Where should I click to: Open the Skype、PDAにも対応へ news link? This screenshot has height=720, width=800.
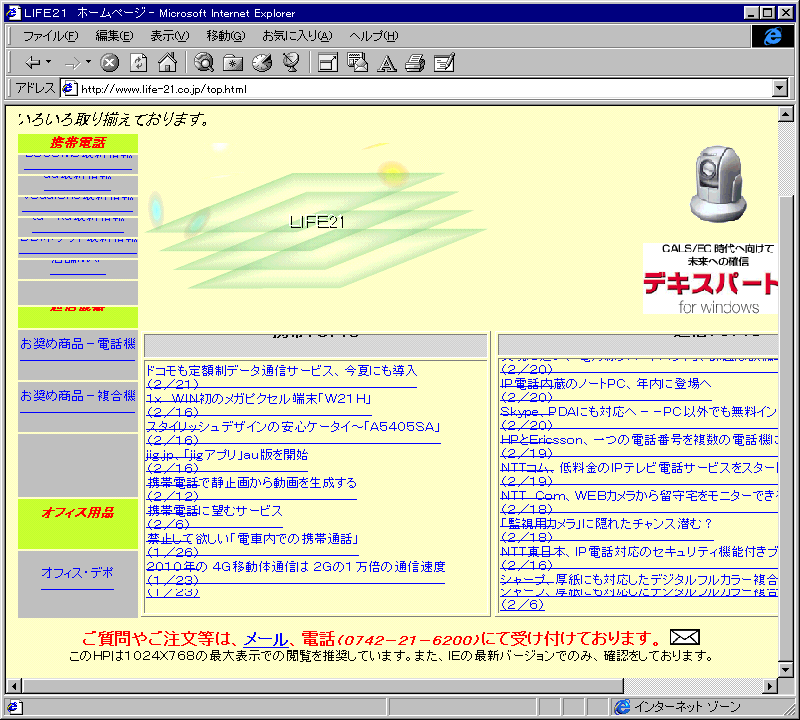click(x=639, y=412)
